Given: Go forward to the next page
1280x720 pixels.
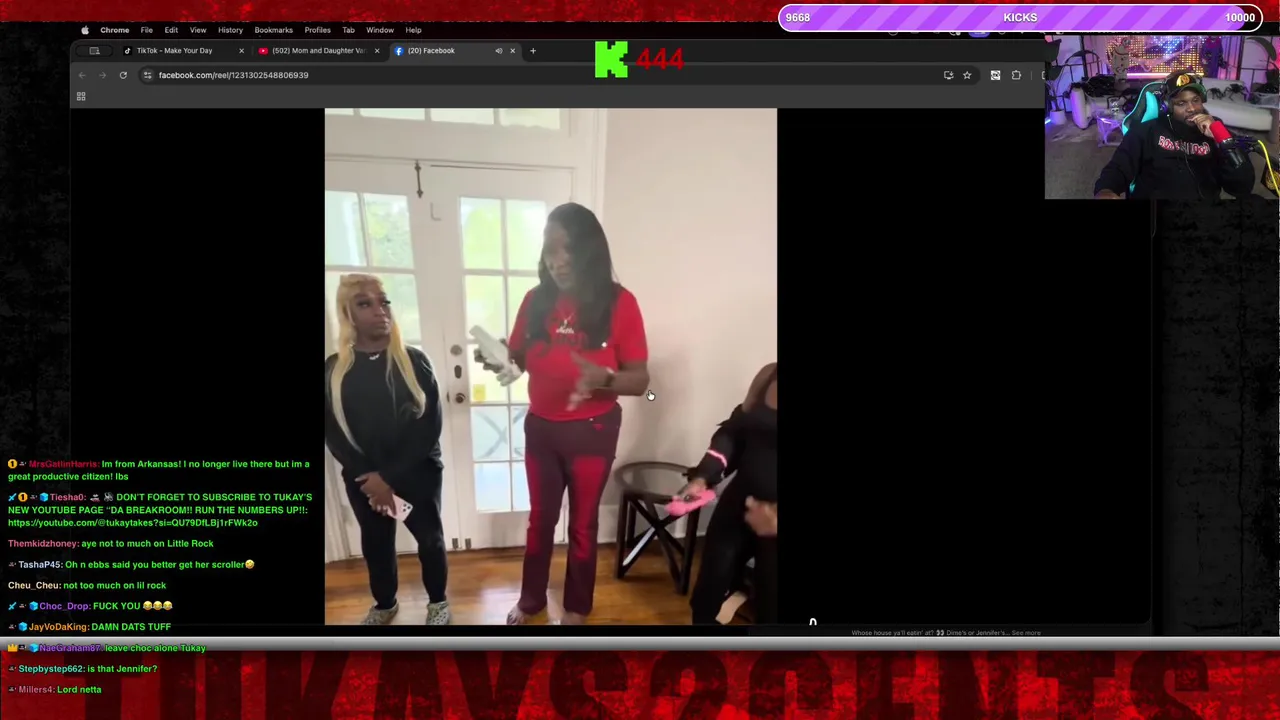Looking at the screenshot, I should [102, 75].
